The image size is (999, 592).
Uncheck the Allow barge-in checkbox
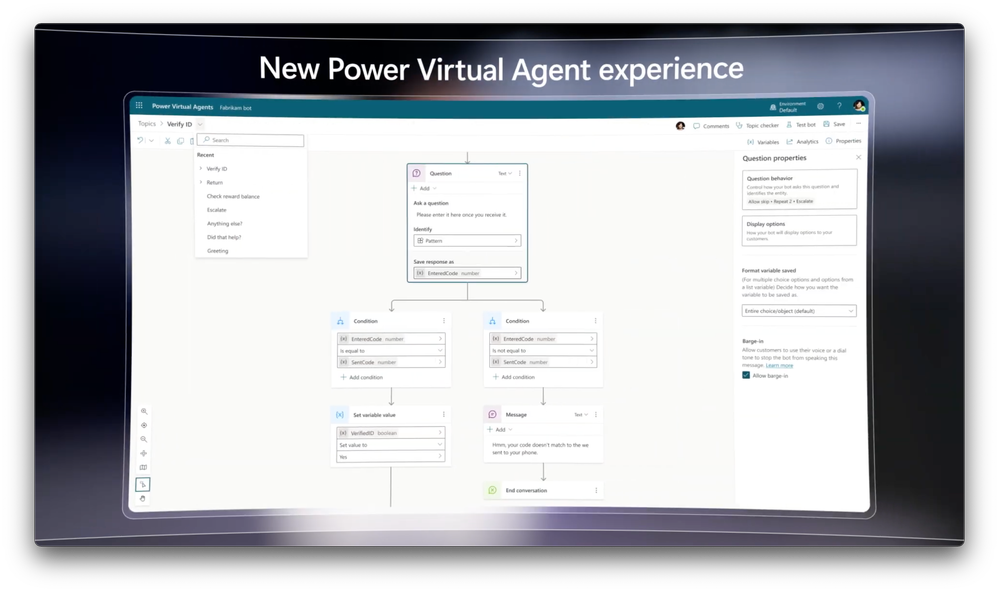(746, 375)
